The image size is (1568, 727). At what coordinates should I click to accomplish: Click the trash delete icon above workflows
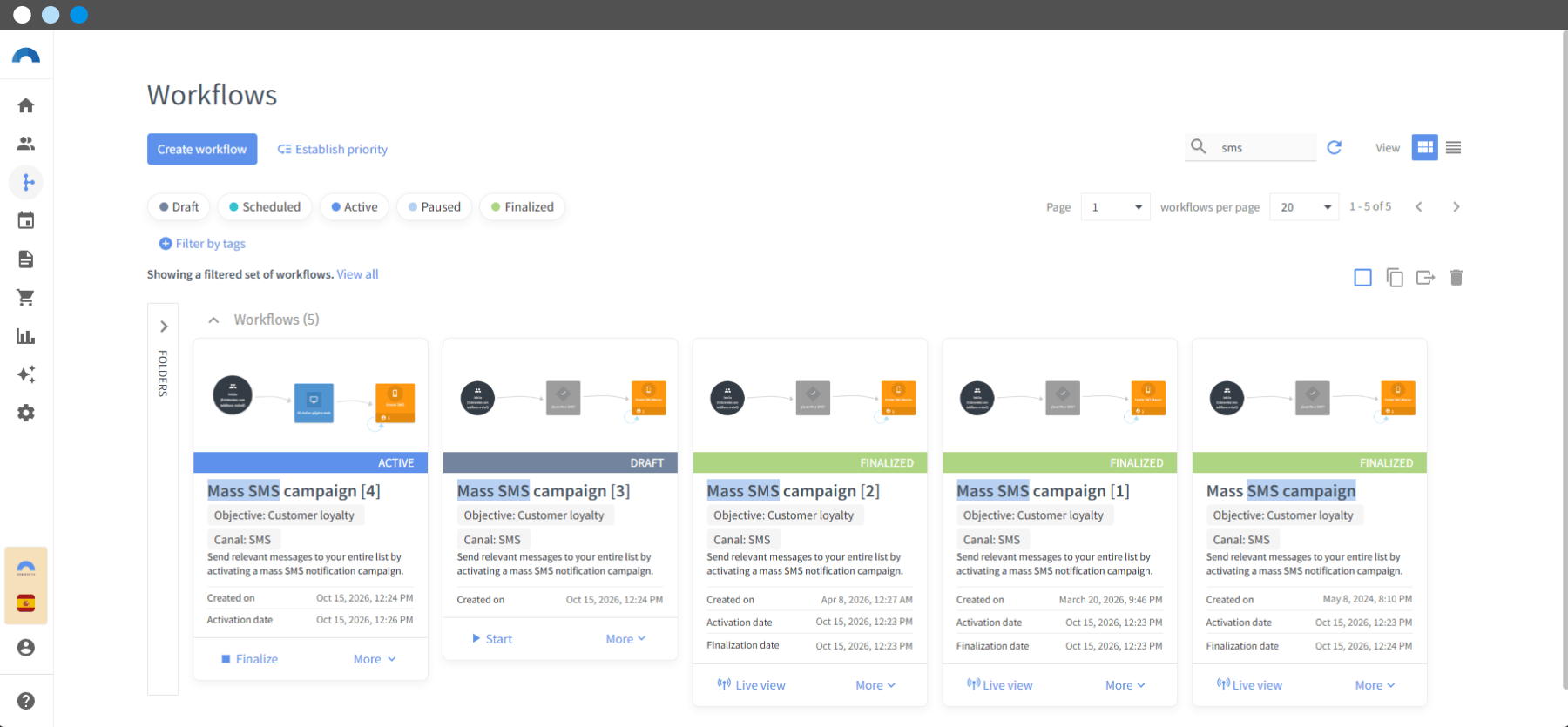1456,278
